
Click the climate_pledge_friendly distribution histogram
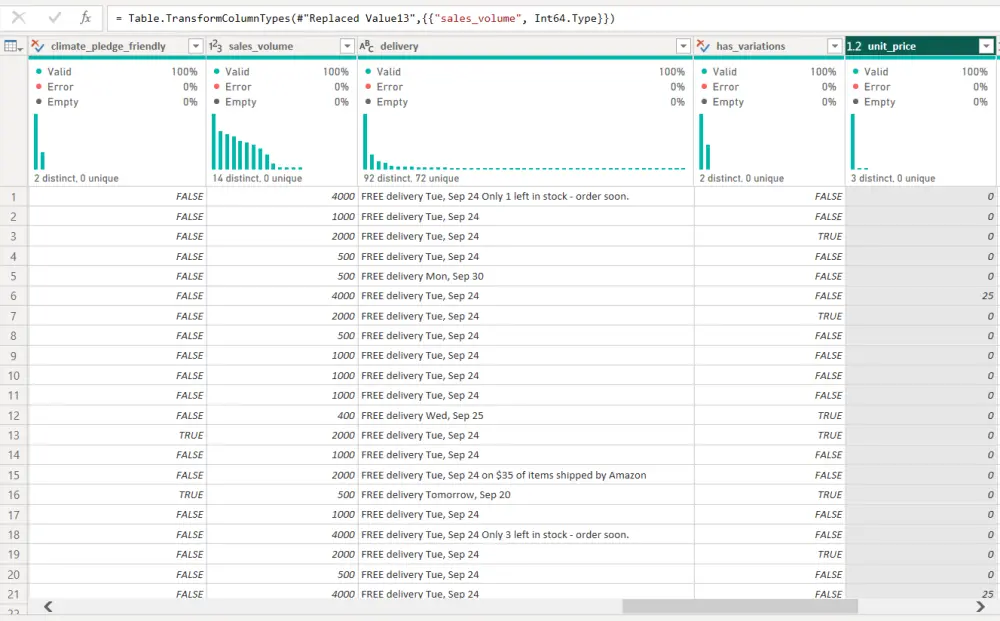40,142
